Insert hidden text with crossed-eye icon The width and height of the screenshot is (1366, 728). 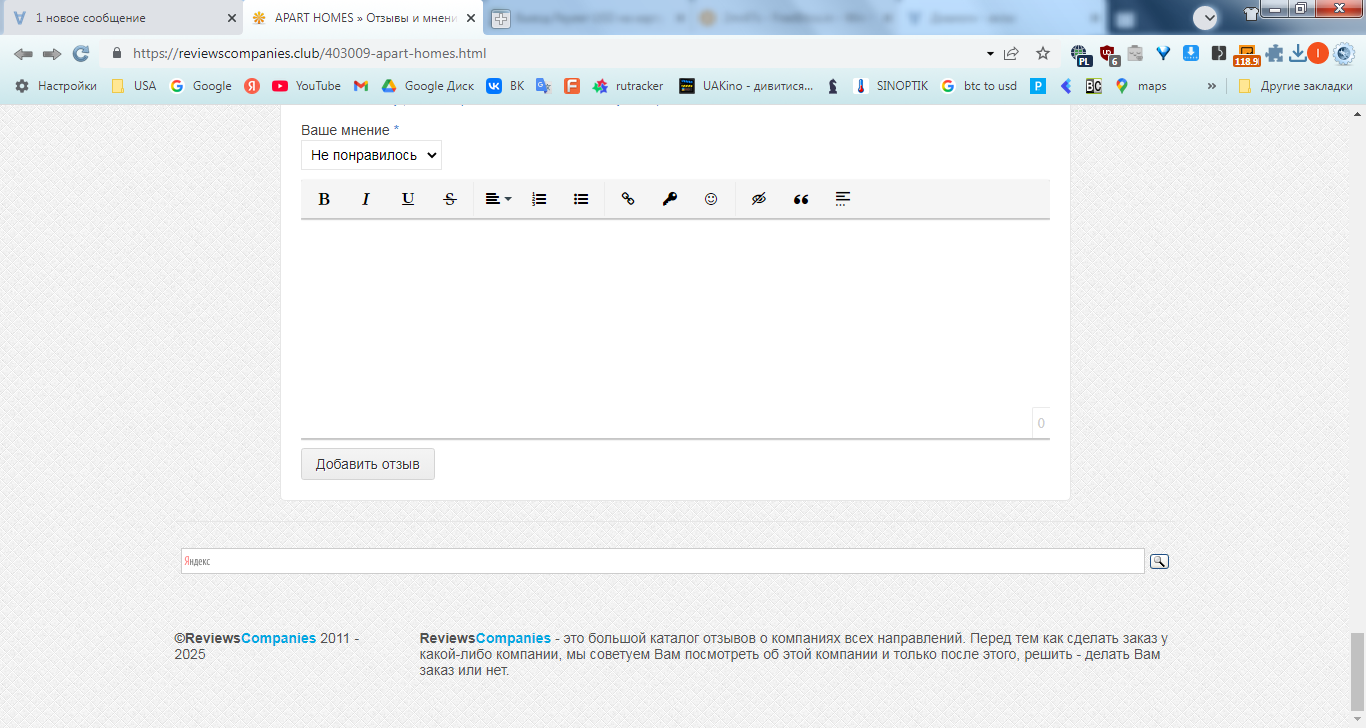(x=759, y=199)
